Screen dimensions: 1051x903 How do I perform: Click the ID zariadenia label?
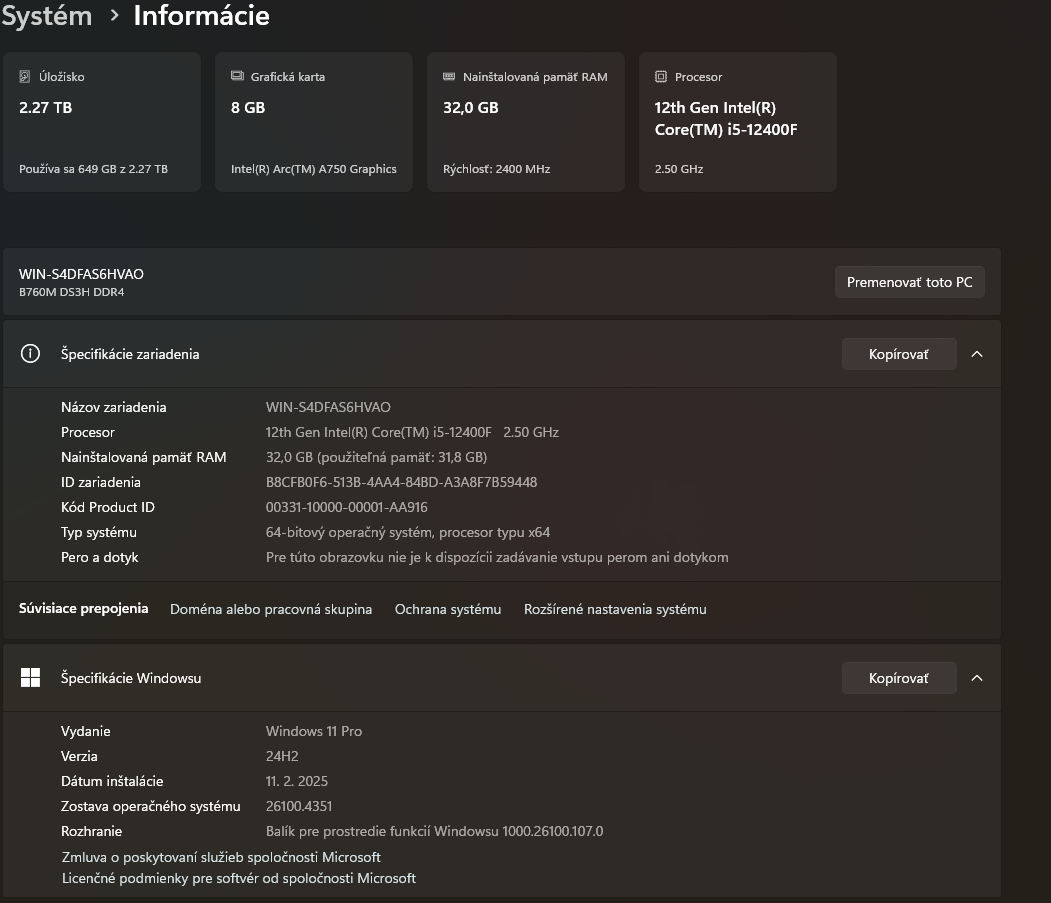tap(101, 482)
